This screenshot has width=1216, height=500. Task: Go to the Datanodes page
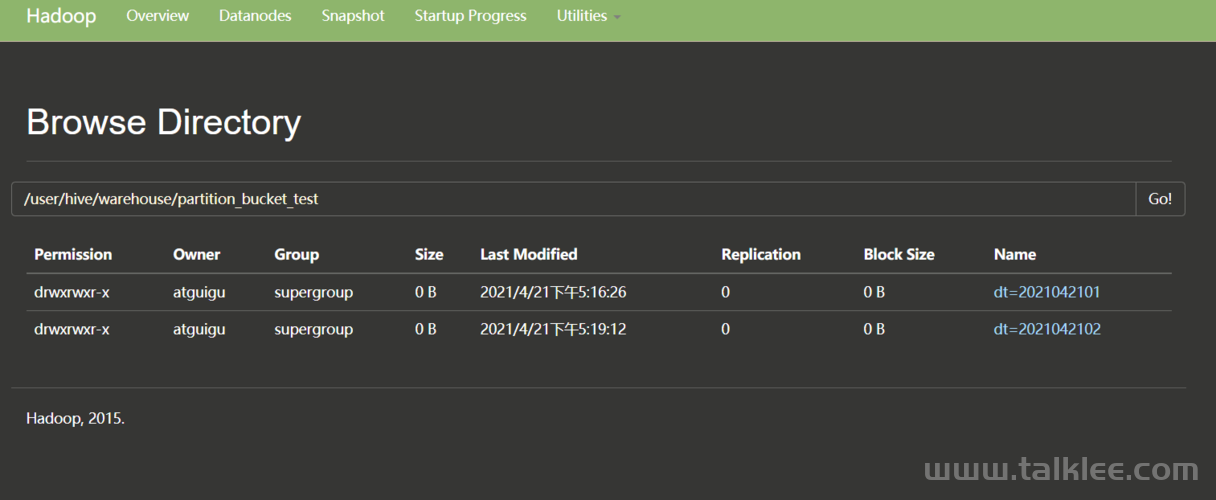pos(255,16)
